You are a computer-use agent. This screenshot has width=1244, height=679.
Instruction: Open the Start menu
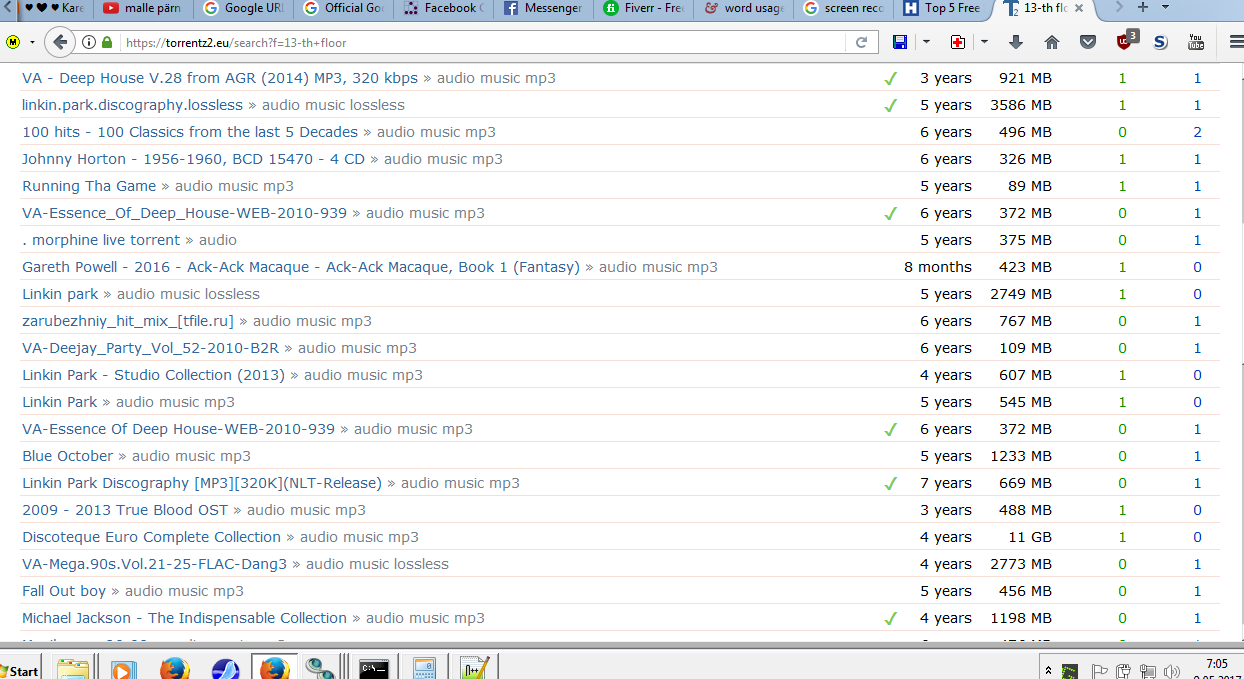(20, 670)
